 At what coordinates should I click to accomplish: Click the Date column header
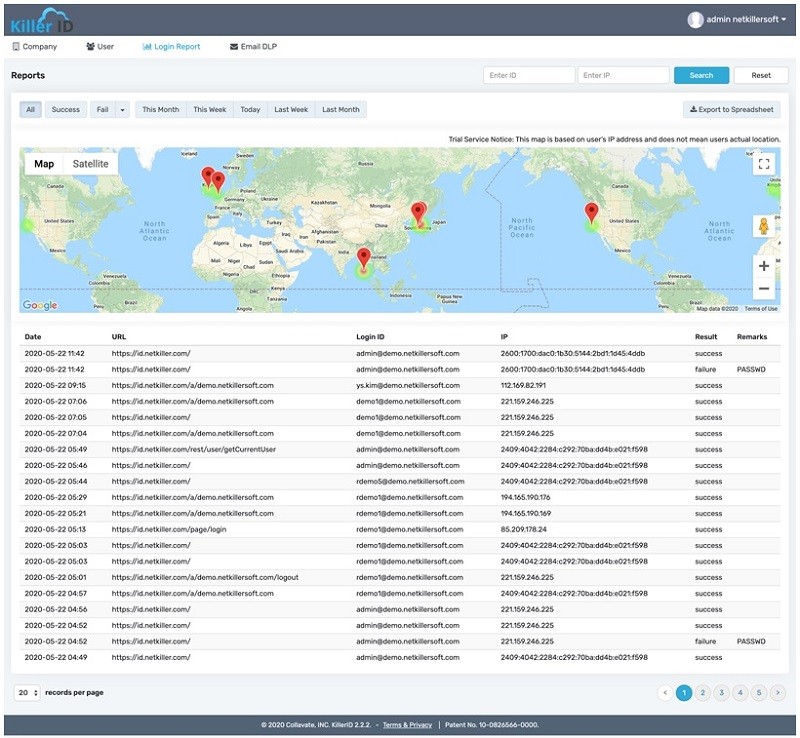click(x=33, y=337)
